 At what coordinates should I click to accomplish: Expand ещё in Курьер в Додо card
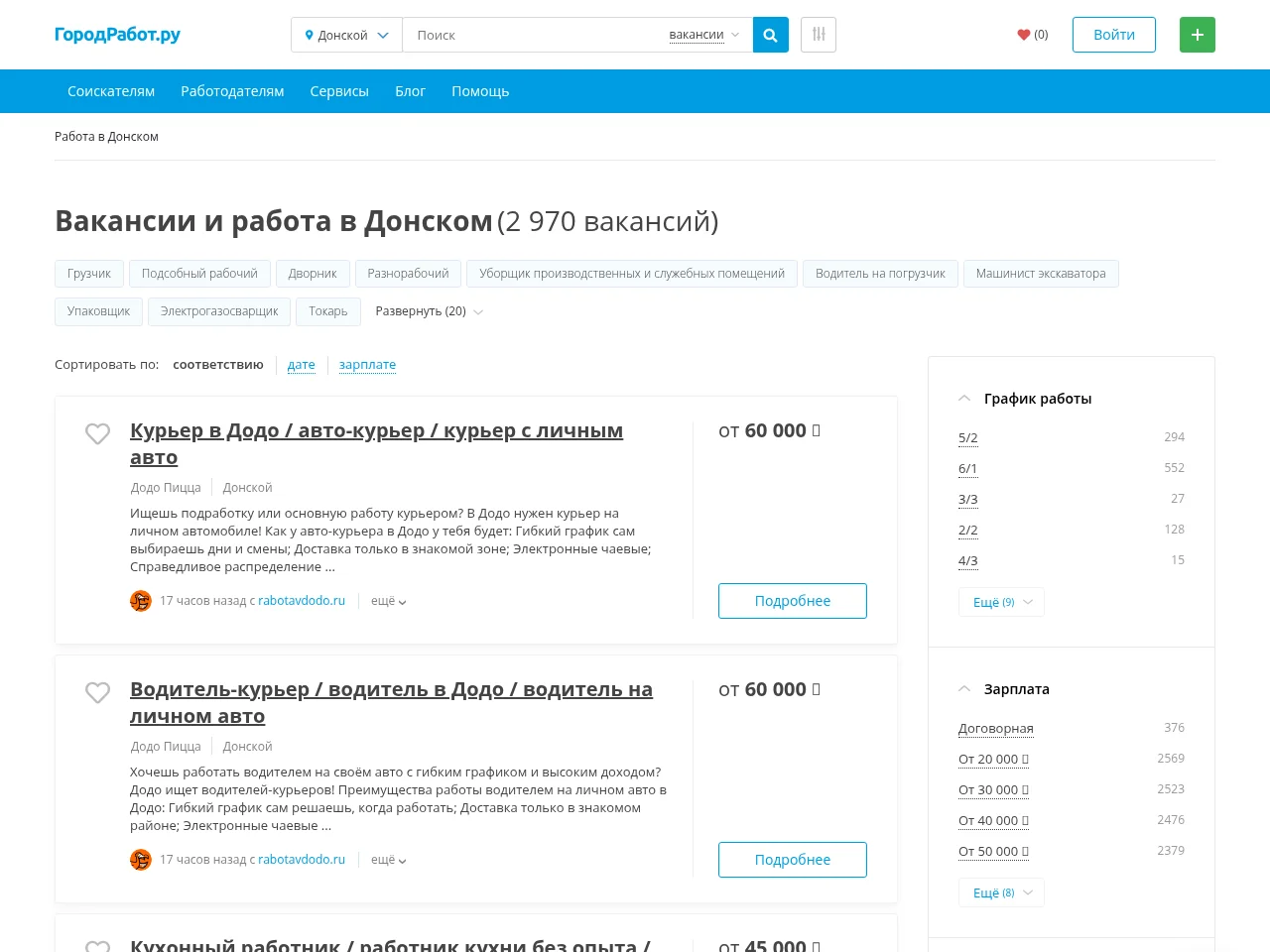[389, 601]
